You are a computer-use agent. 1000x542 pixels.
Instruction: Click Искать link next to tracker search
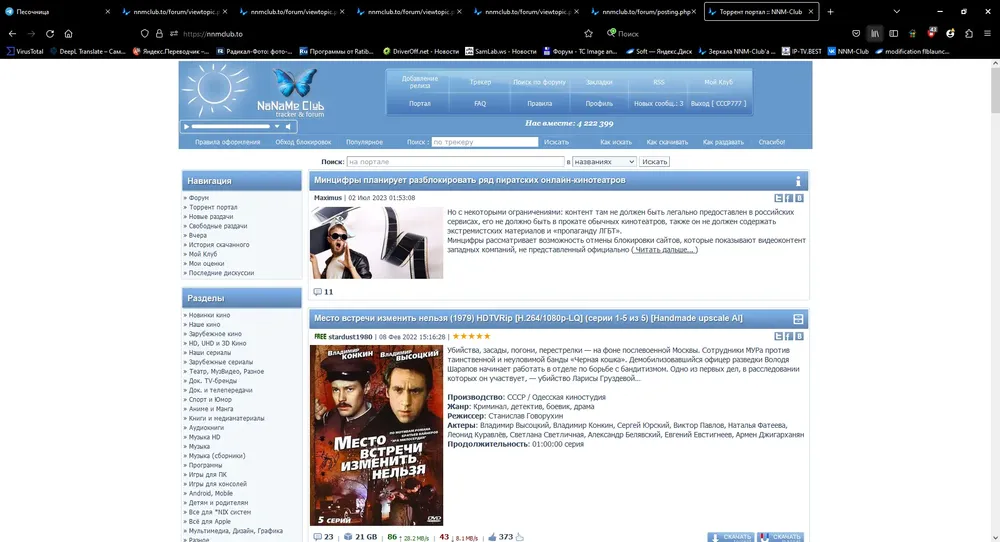coord(556,142)
